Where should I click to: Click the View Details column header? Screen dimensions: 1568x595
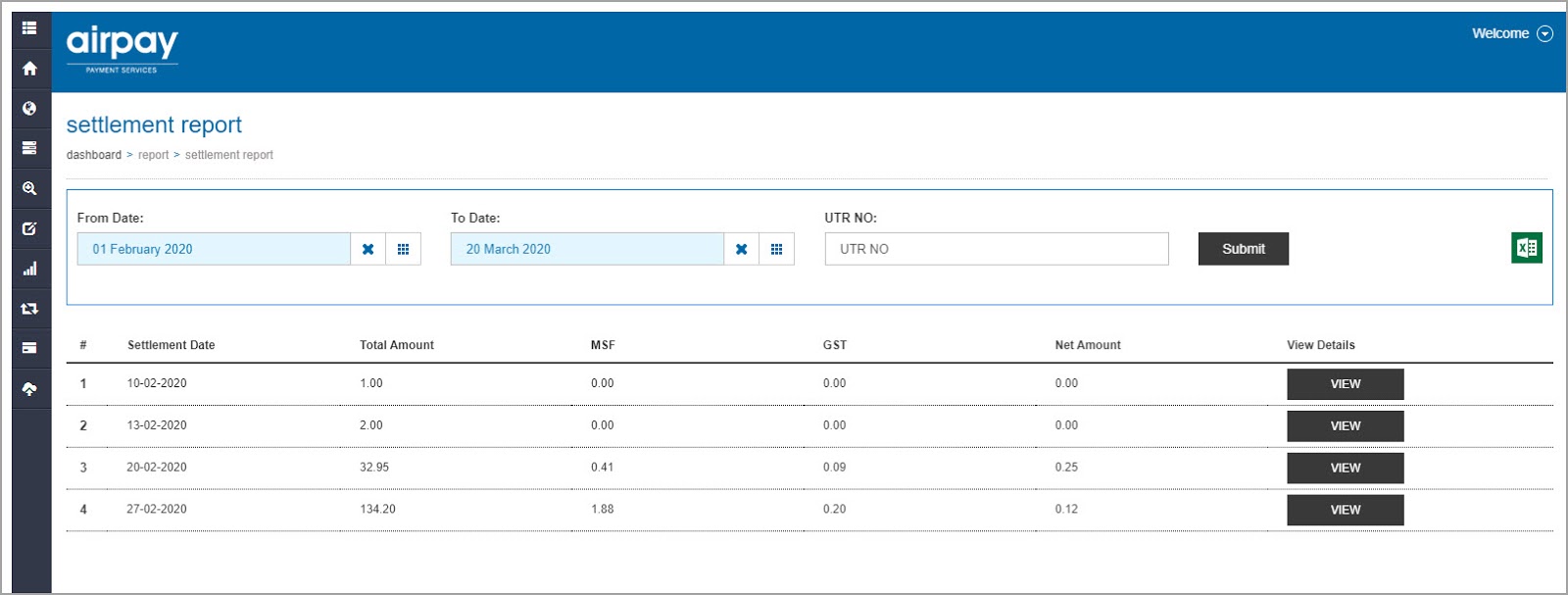pyautogui.click(x=1321, y=345)
